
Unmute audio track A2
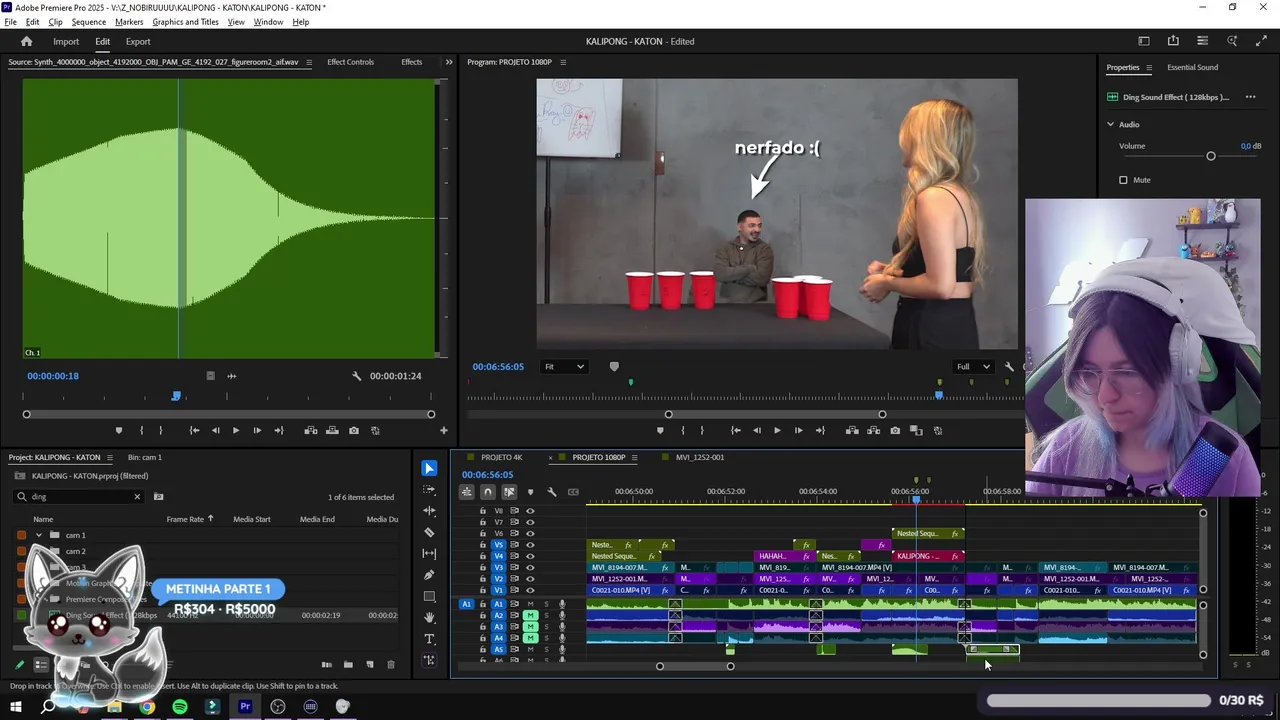point(530,615)
